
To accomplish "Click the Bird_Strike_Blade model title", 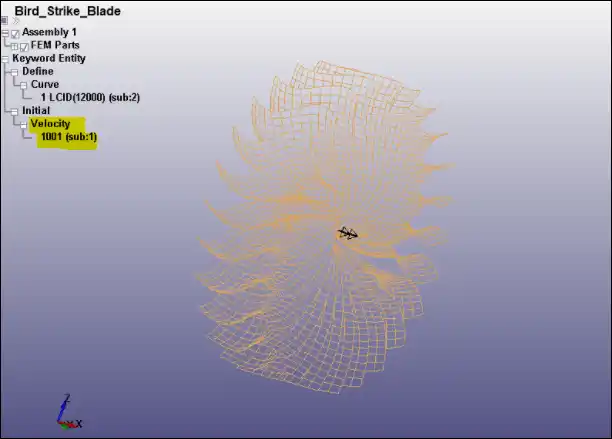I will pyautogui.click(x=68, y=11).
